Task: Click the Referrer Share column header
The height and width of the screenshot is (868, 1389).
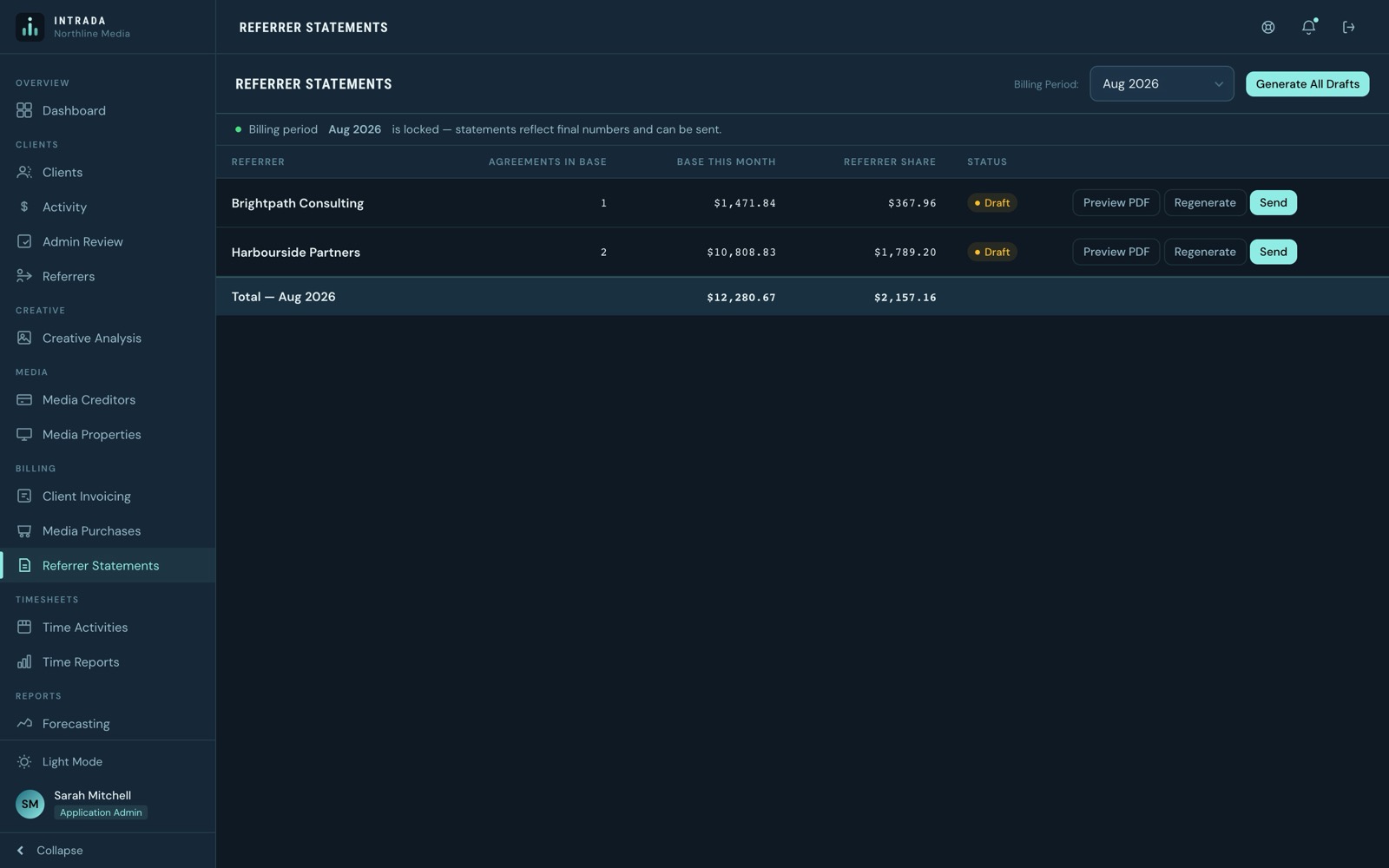Action: 889,161
